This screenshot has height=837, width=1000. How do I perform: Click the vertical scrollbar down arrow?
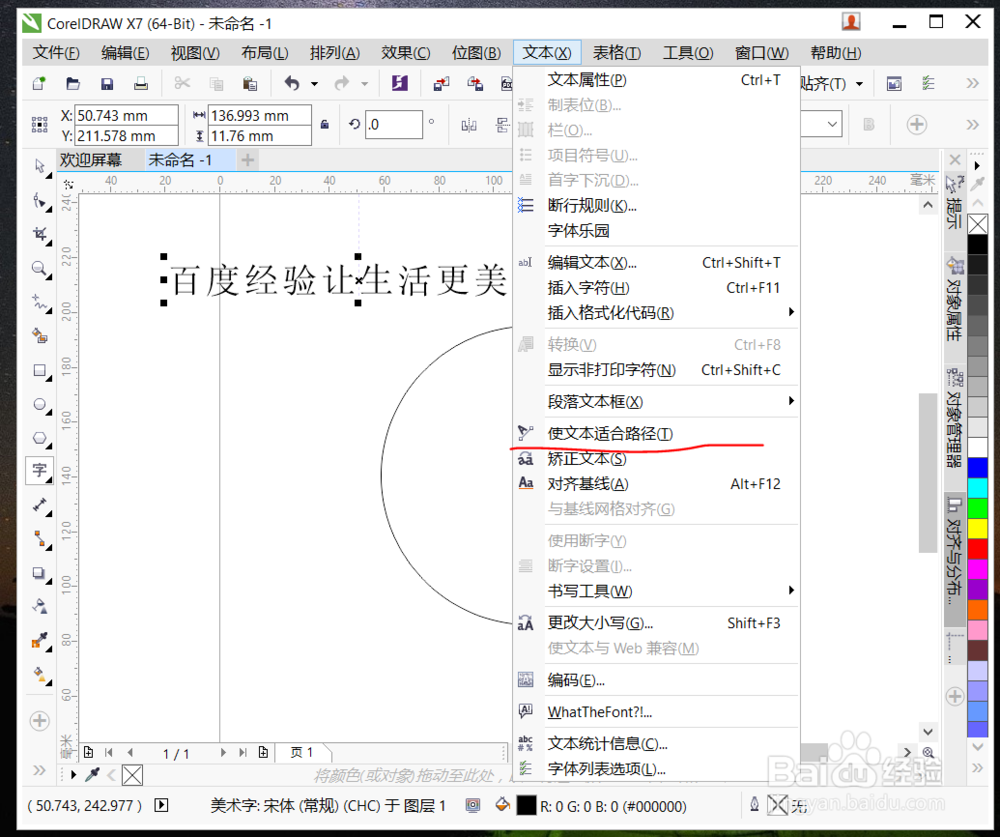click(x=928, y=731)
